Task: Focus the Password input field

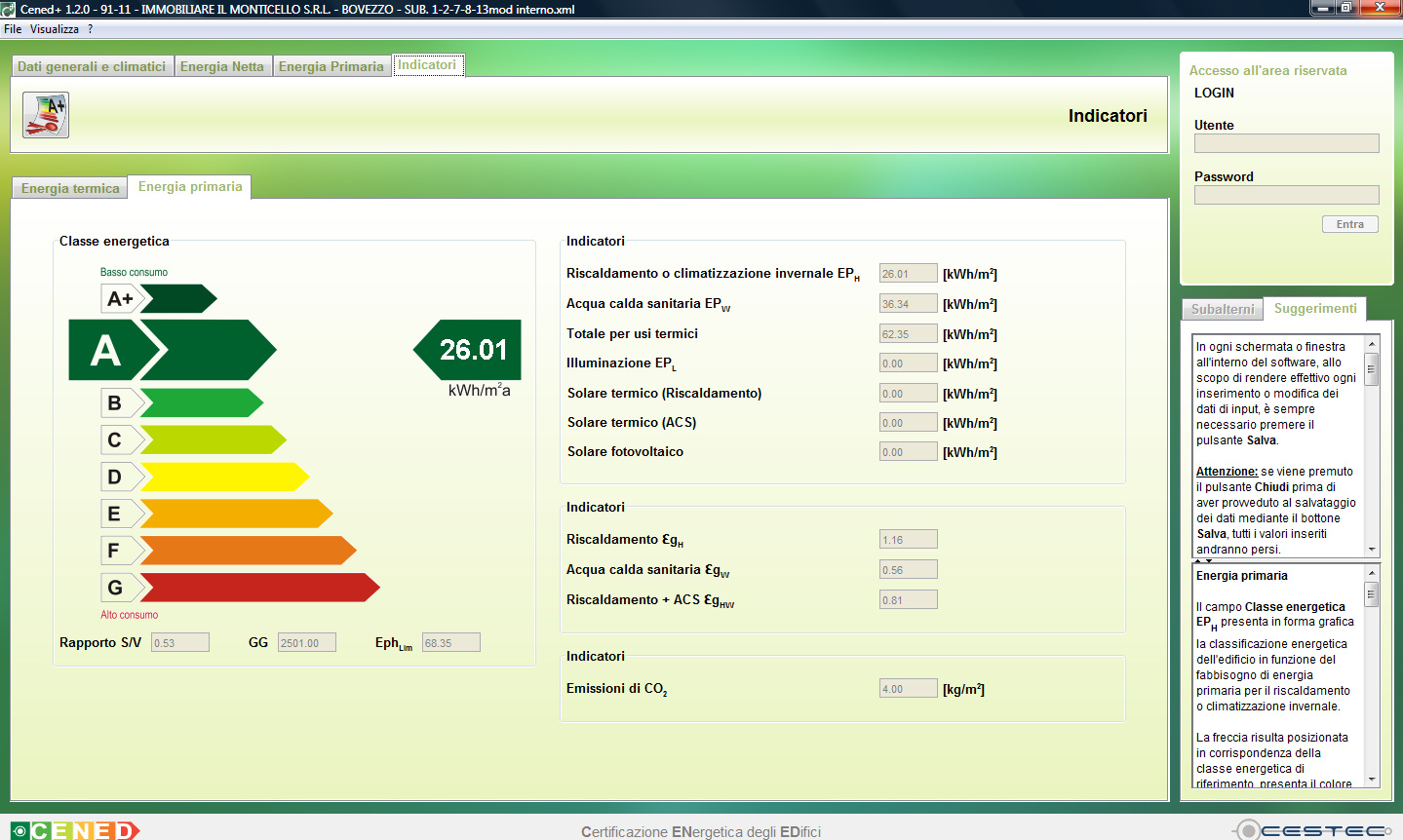Action: pos(1287,195)
